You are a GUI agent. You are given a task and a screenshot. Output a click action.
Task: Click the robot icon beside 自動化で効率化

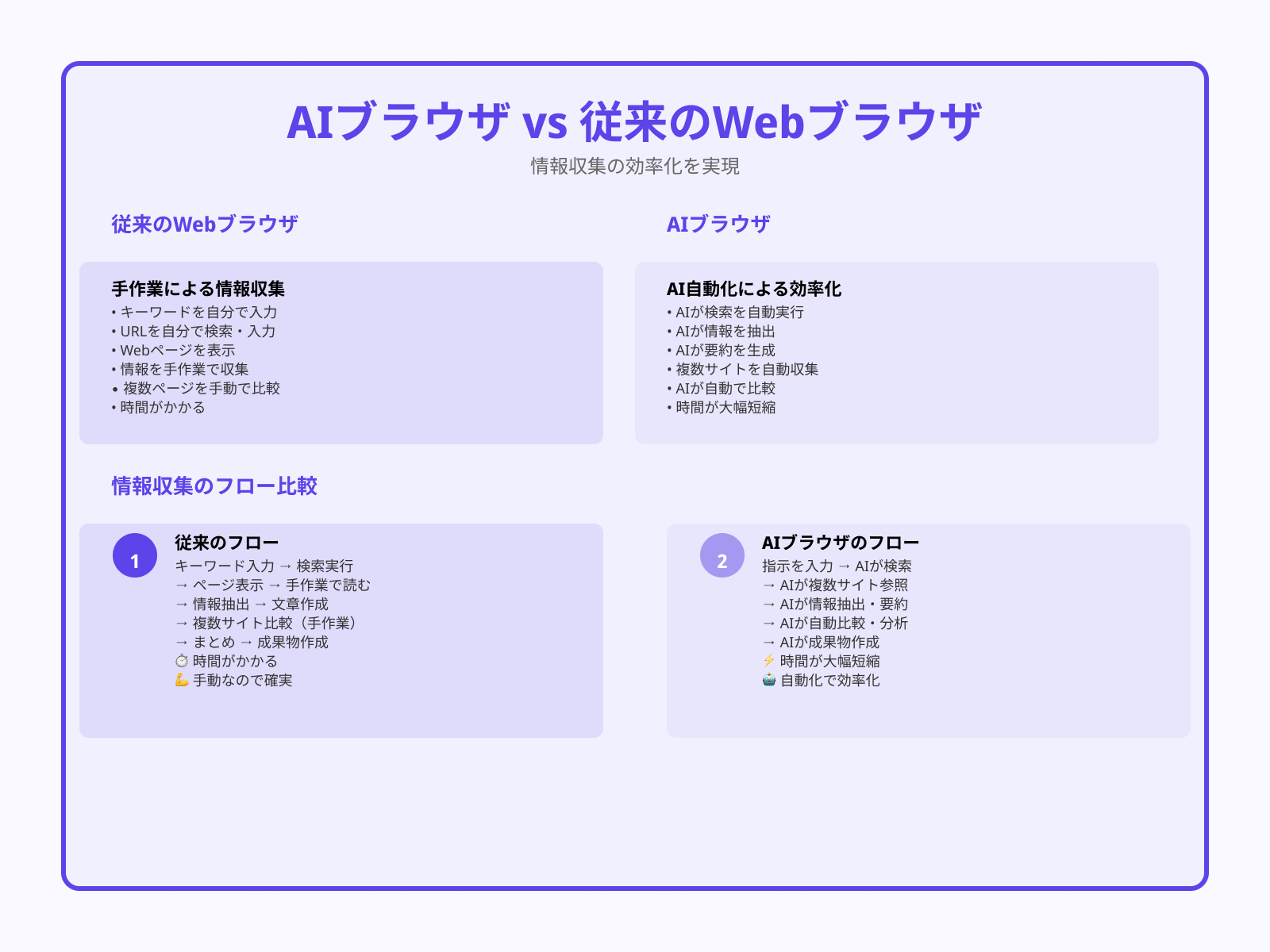point(768,680)
